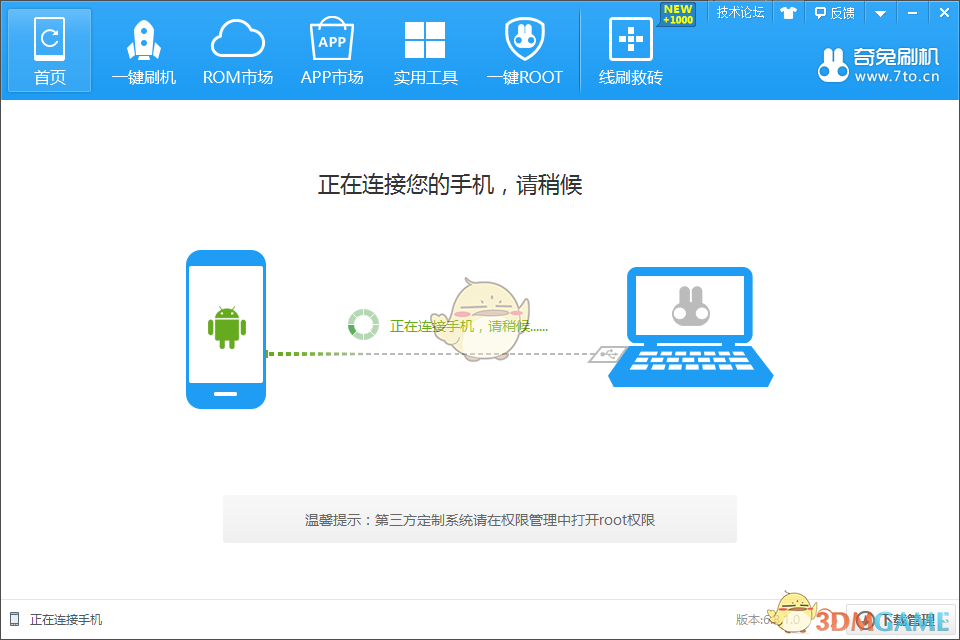Open the 技术论坛 tech forum
Screen dimensions: 960x640
click(x=739, y=12)
